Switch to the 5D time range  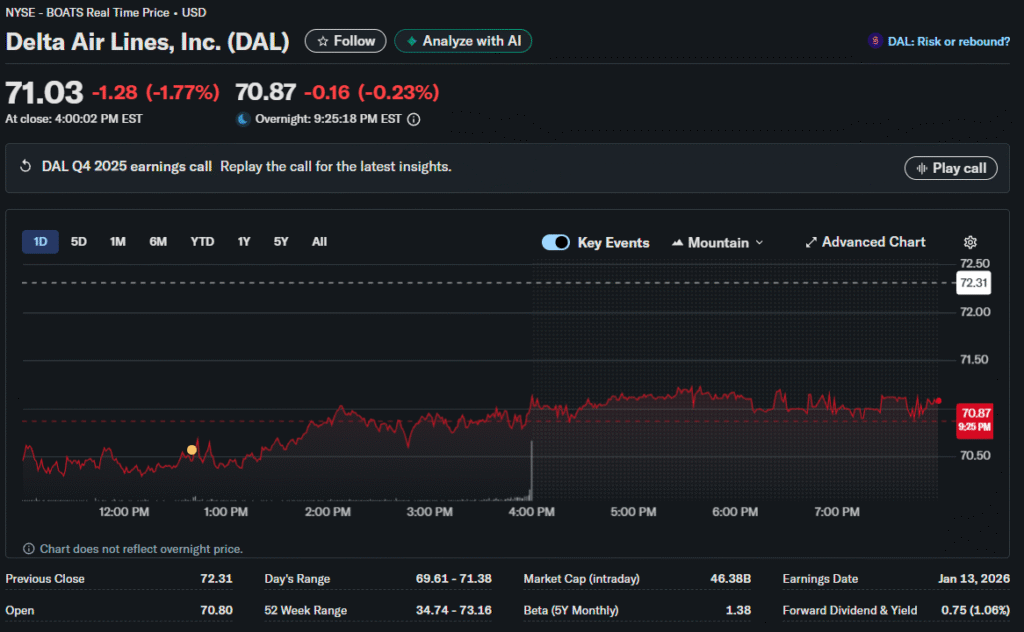[79, 242]
